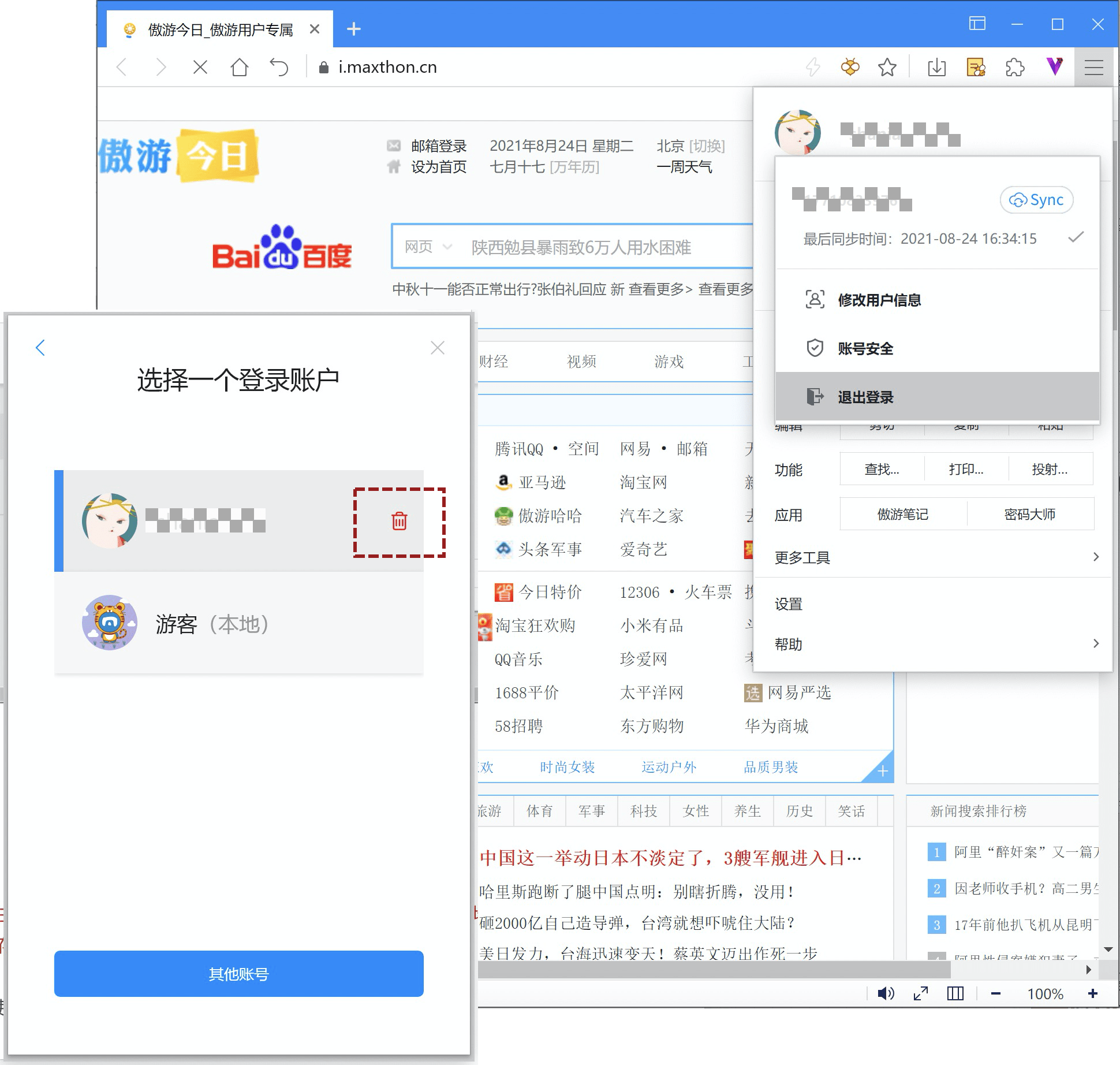
Task: Go to the home page icon
Action: tap(239, 68)
